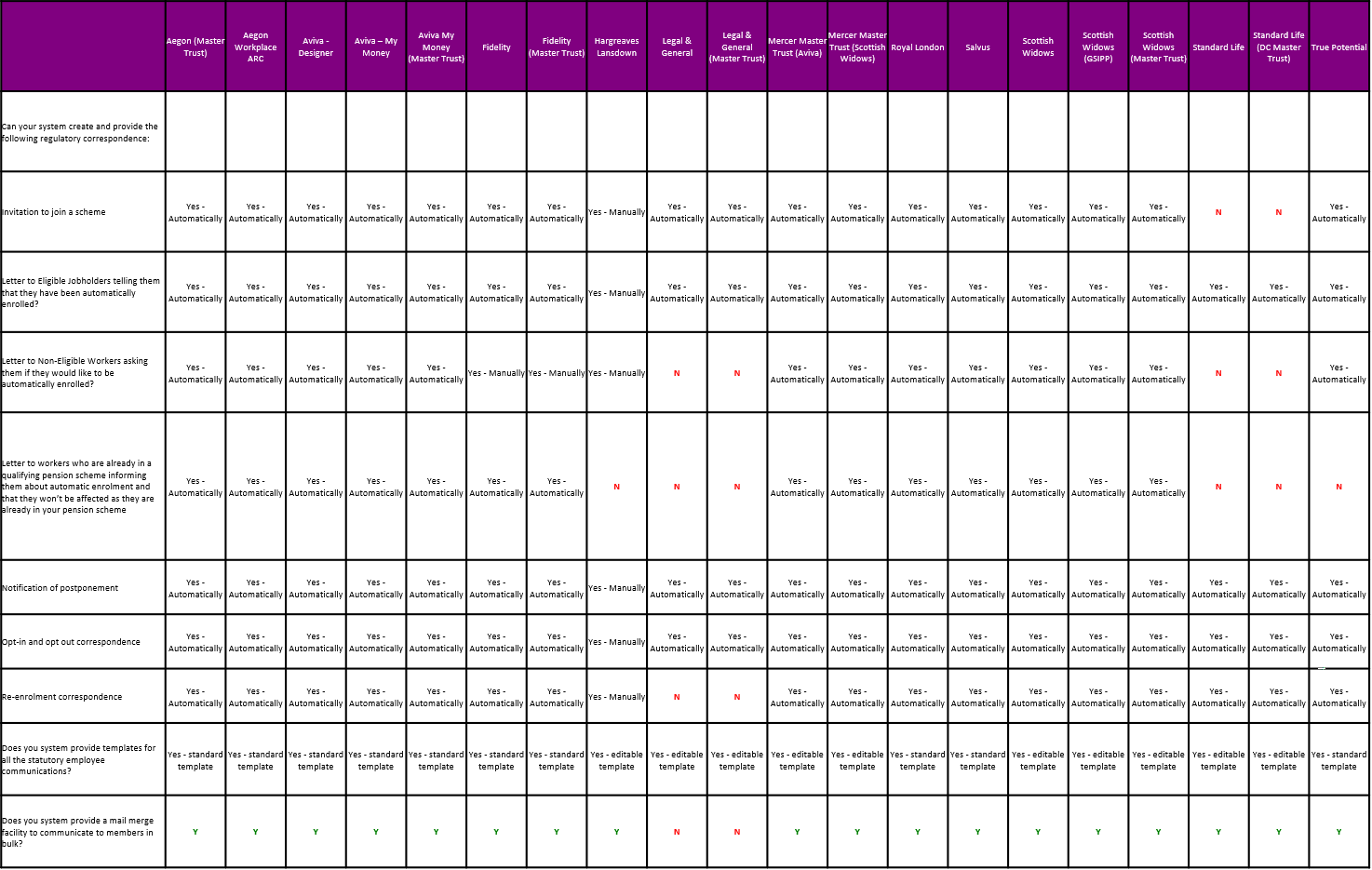Select True Potential cell in Eligible Jobholders row

tap(1339, 292)
